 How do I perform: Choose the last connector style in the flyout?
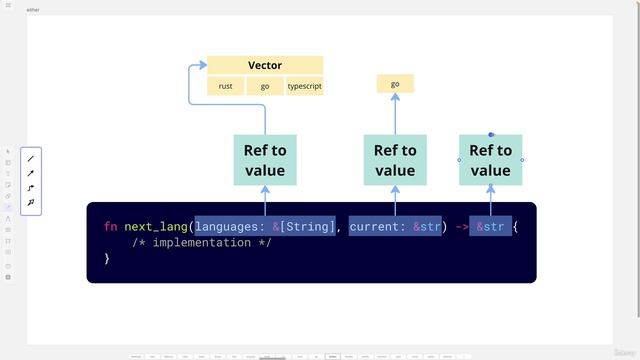(x=31, y=202)
